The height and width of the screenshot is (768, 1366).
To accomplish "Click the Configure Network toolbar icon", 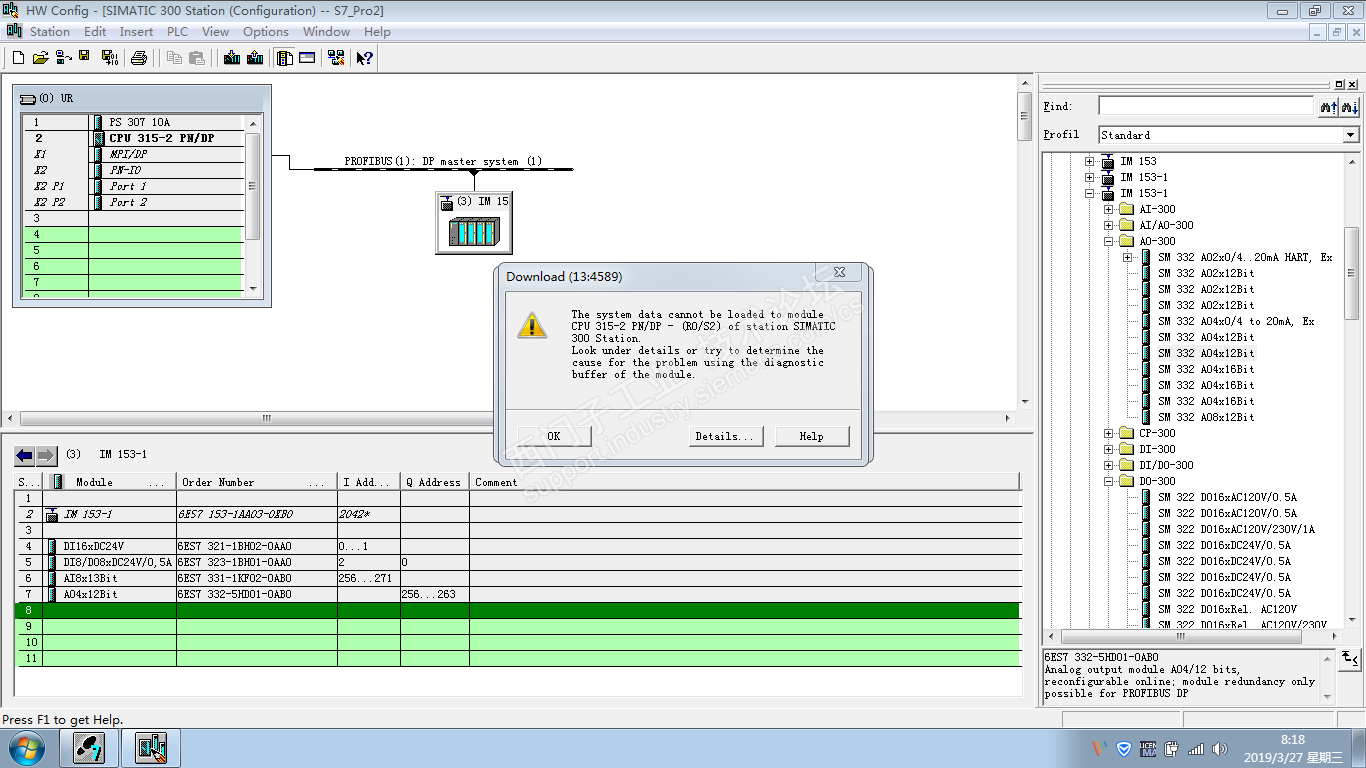I will [336, 58].
